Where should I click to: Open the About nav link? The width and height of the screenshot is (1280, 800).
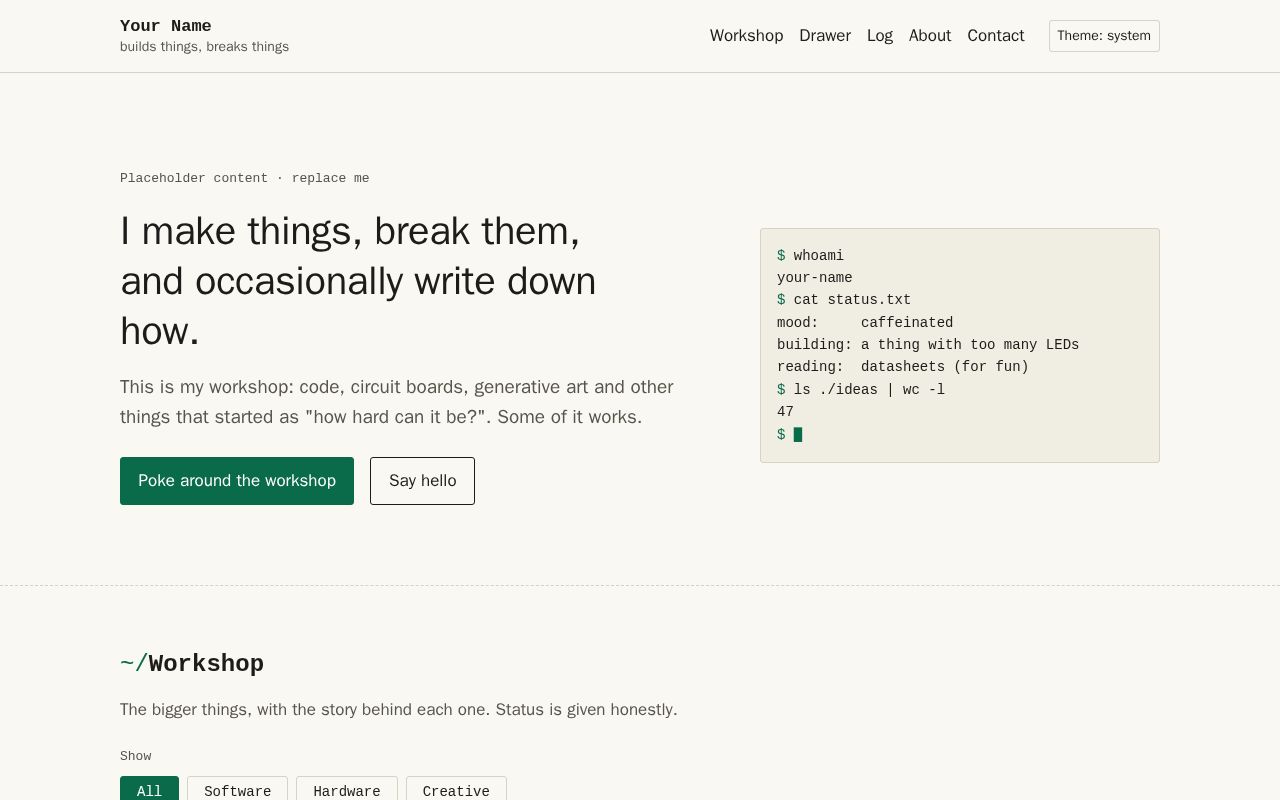click(x=930, y=36)
